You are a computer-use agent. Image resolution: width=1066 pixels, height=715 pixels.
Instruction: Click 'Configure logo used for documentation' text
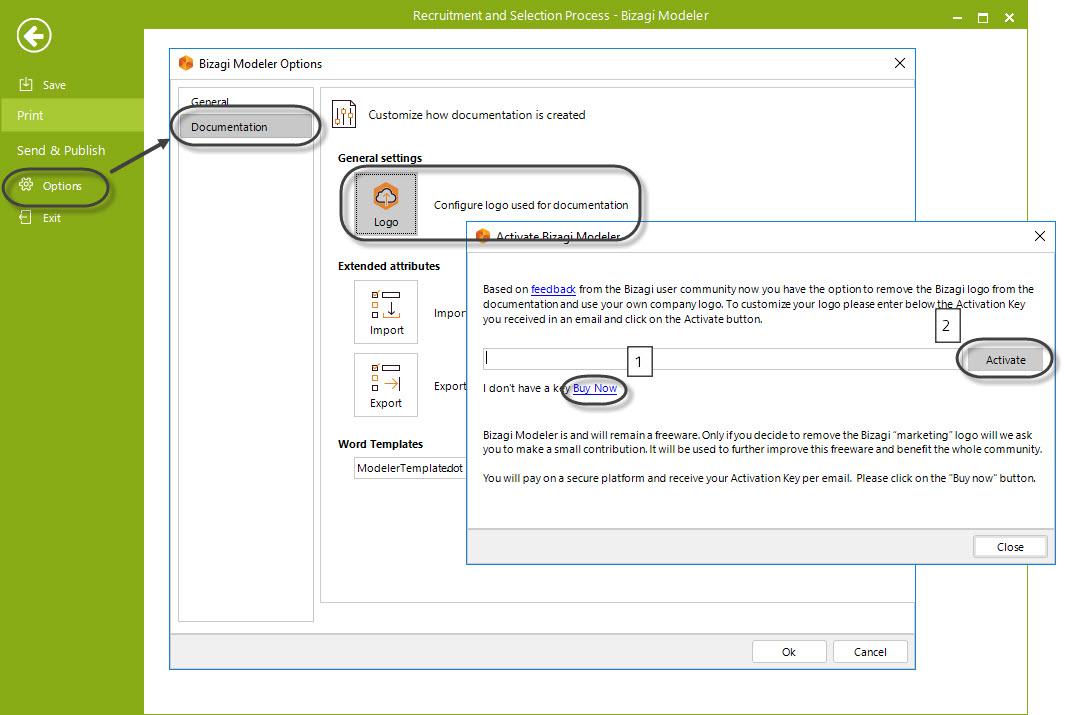pyautogui.click(x=531, y=205)
